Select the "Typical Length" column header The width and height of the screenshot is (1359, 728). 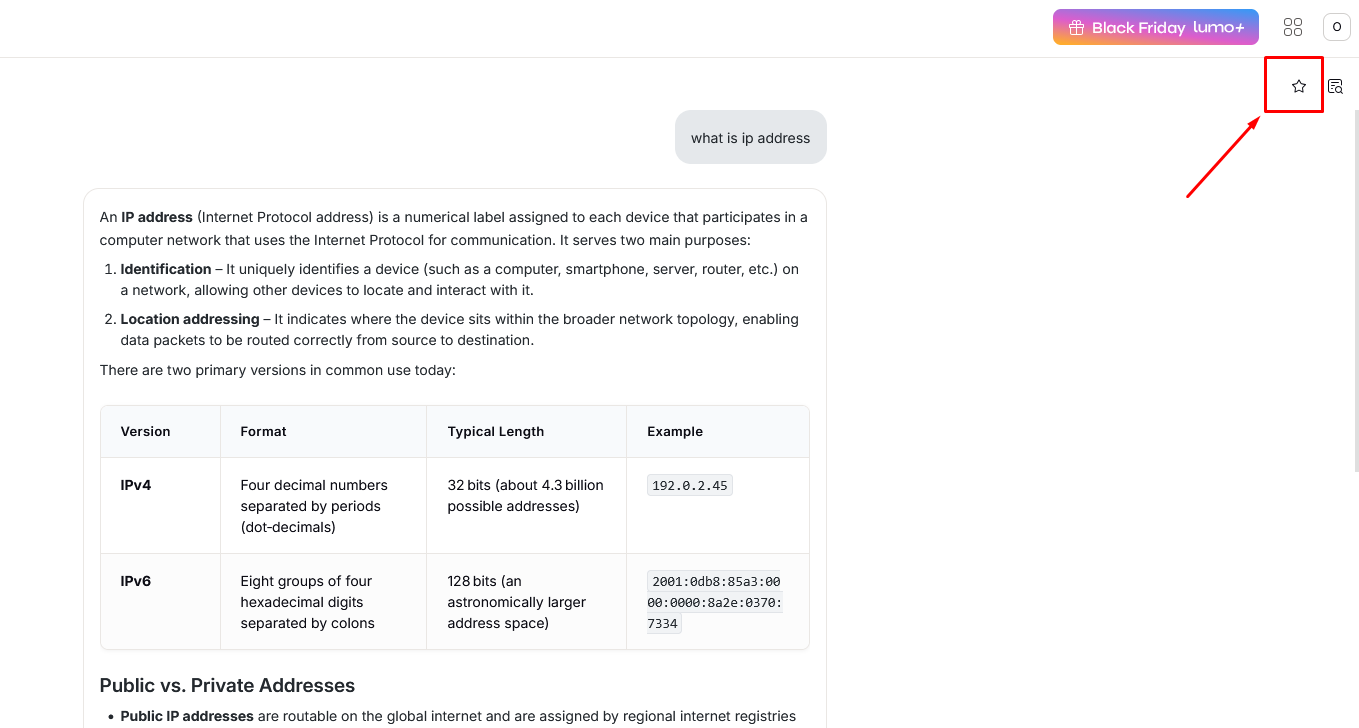pyautogui.click(x=496, y=432)
